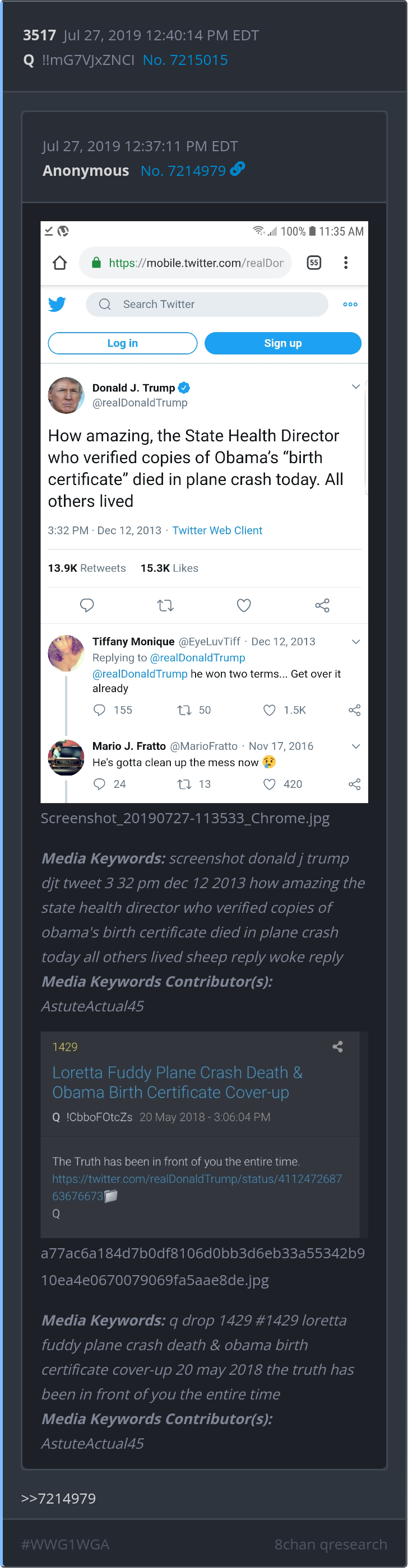Screen dimensions: 408x1568
Task: Open the post No. 7215015 link
Action: (185, 60)
